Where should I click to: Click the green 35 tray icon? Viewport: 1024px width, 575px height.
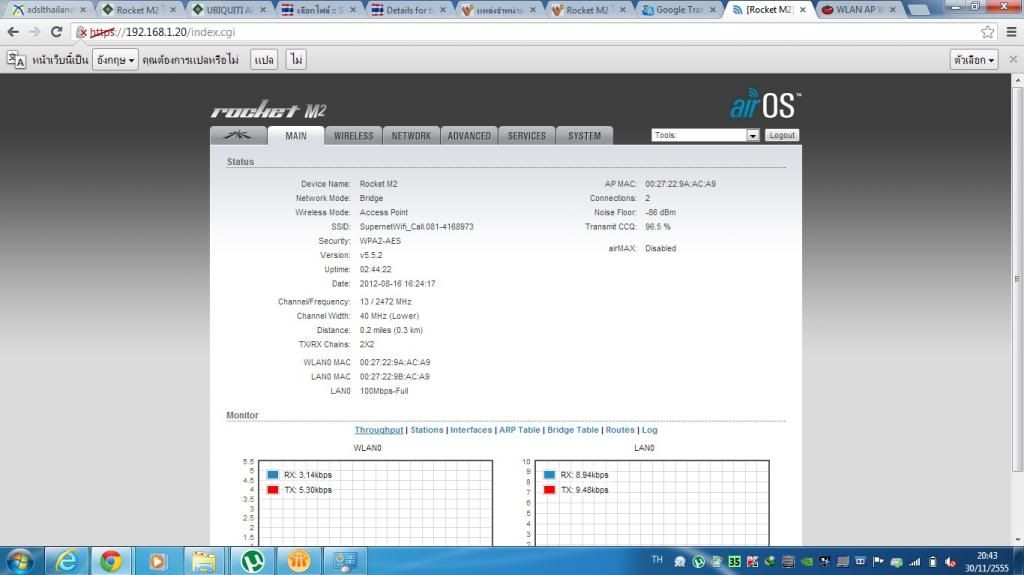tap(735, 561)
